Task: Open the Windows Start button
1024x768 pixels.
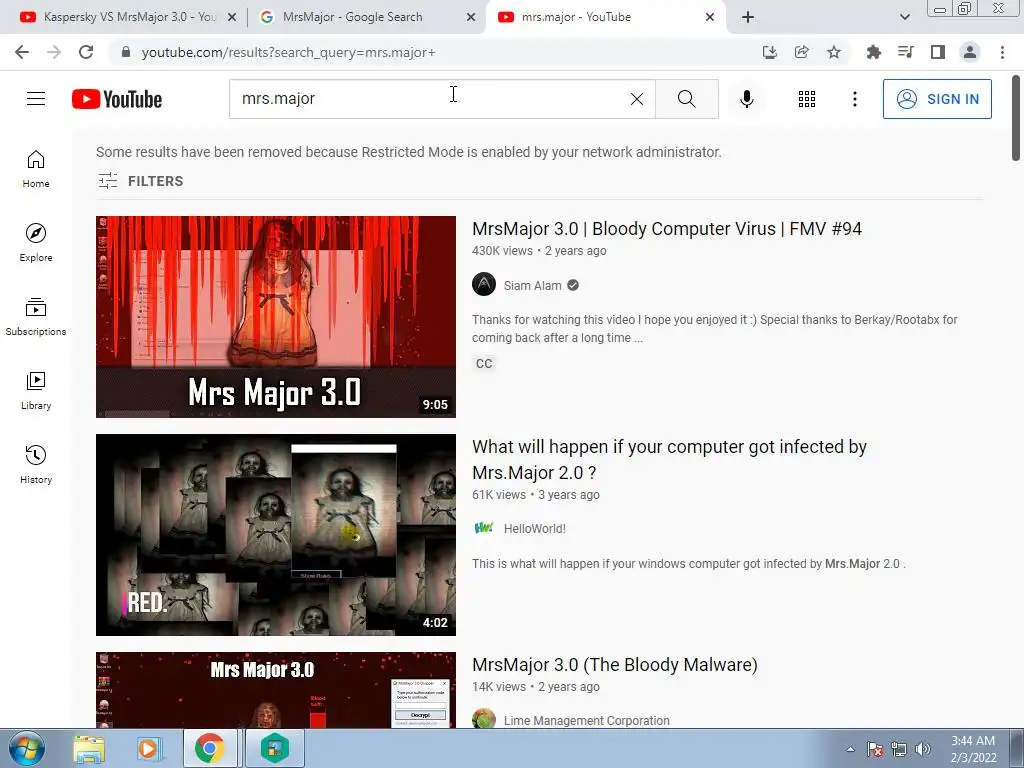Action: coord(26,748)
